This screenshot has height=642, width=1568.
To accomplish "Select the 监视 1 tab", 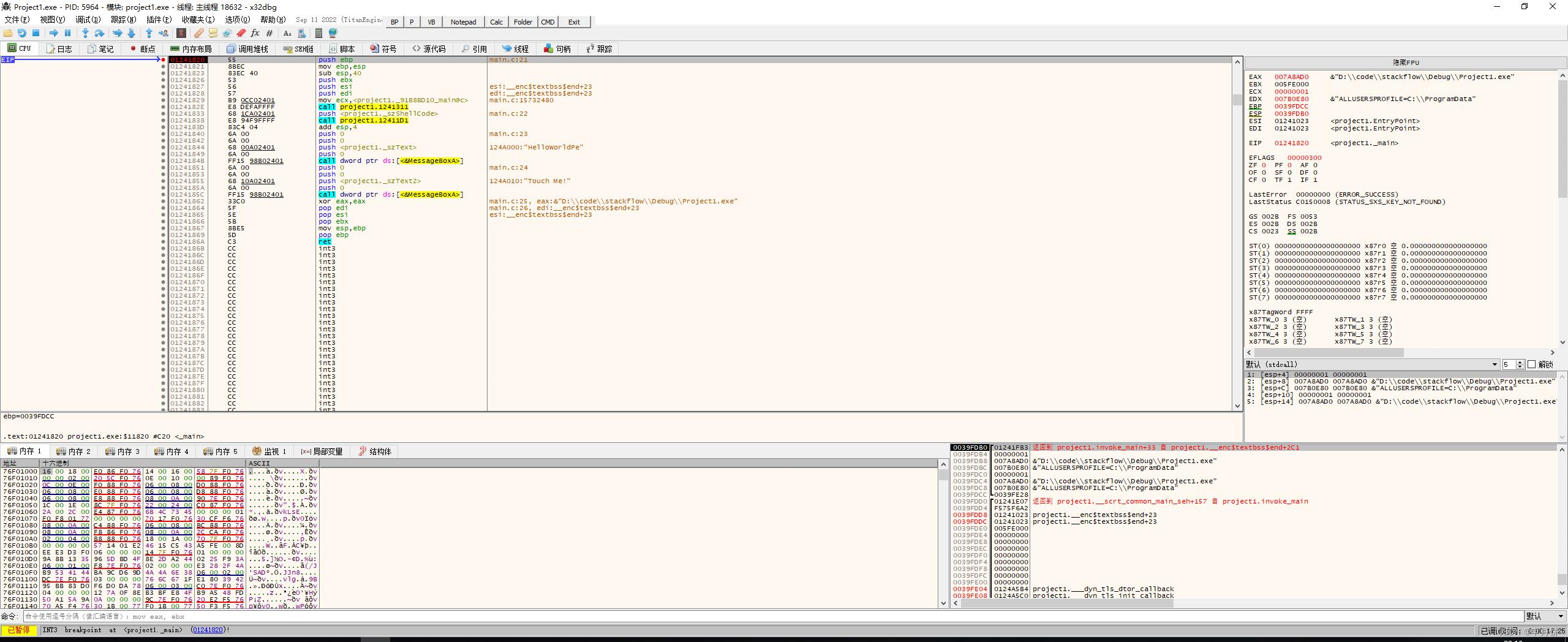I will tap(269, 451).
